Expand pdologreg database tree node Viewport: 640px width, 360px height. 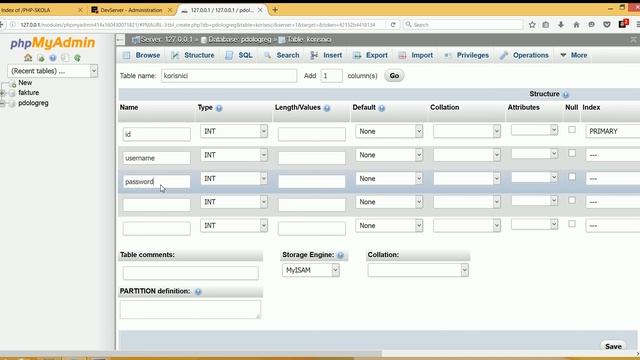[x=2, y=103]
